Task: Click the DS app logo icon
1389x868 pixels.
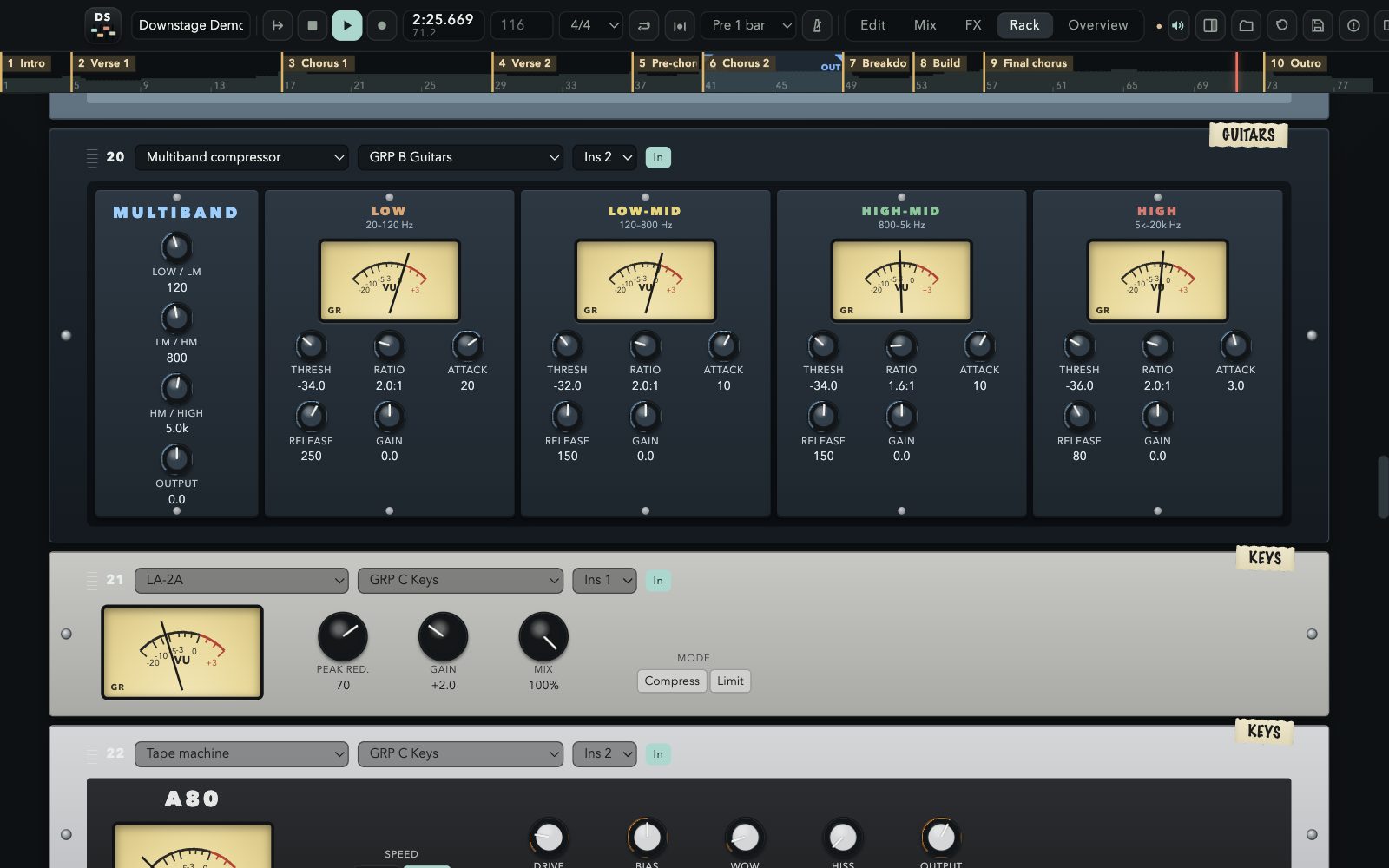Action: (103, 25)
